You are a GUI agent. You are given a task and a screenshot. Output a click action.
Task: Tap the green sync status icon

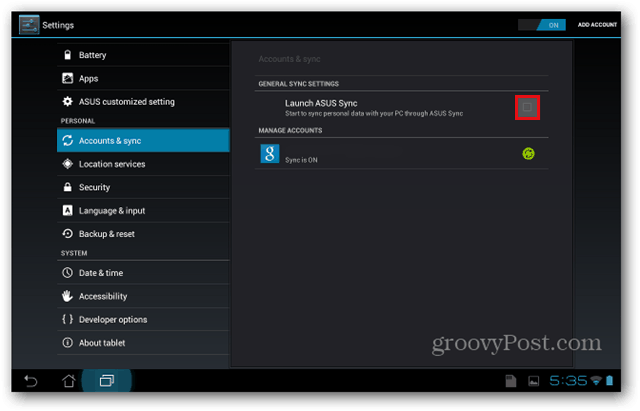(x=528, y=153)
